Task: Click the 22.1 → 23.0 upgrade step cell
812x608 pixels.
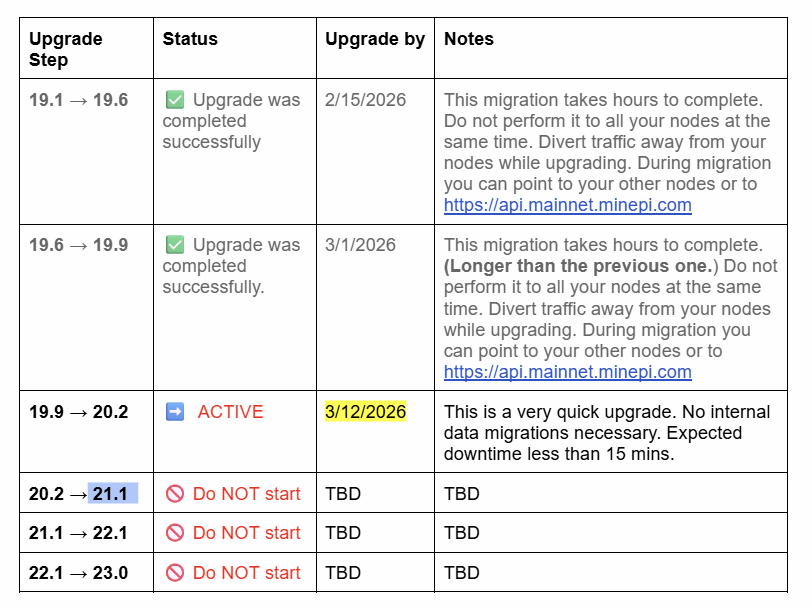Action: coord(78,573)
